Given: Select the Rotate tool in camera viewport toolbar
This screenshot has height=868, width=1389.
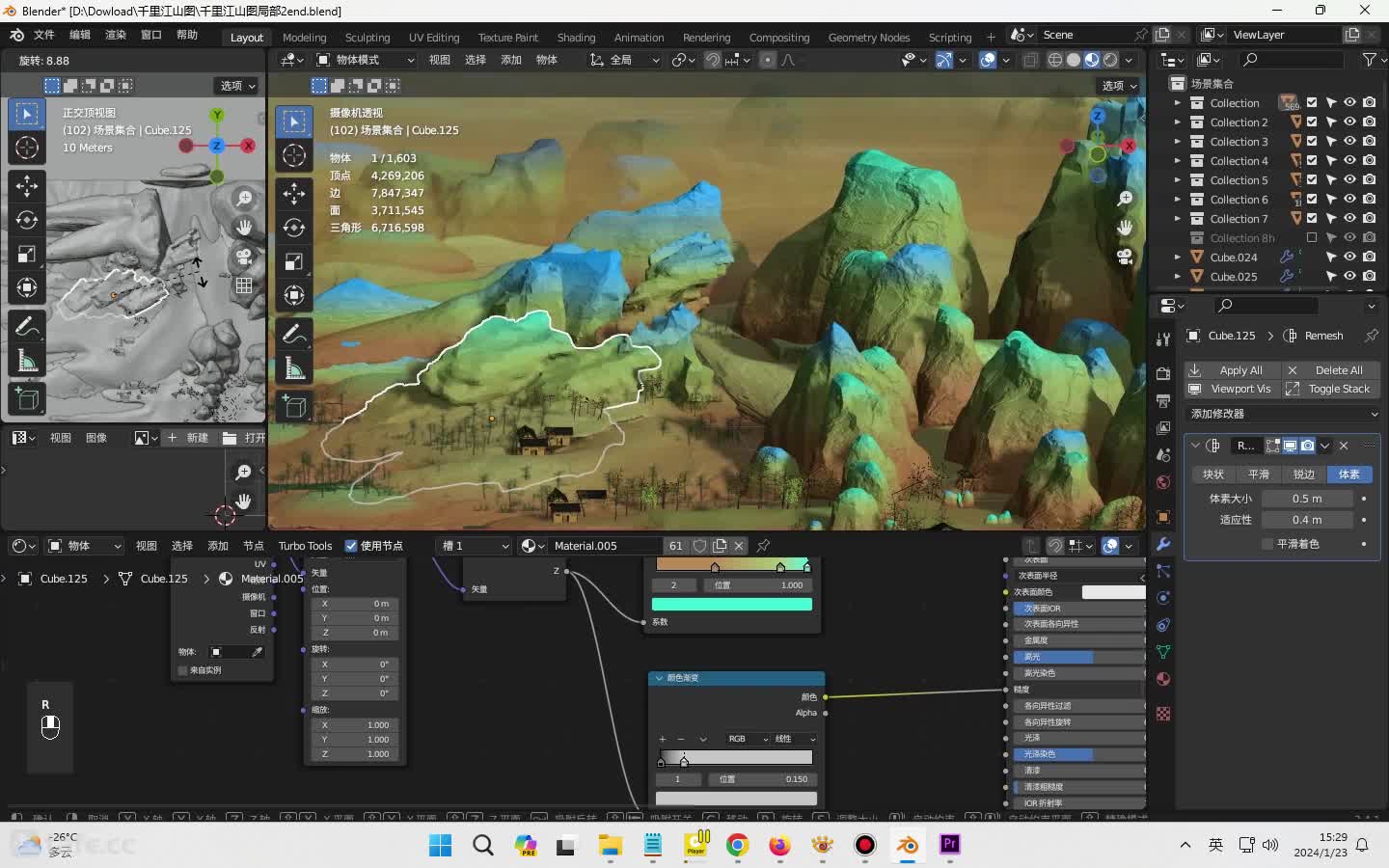Looking at the screenshot, I should tap(294, 228).
